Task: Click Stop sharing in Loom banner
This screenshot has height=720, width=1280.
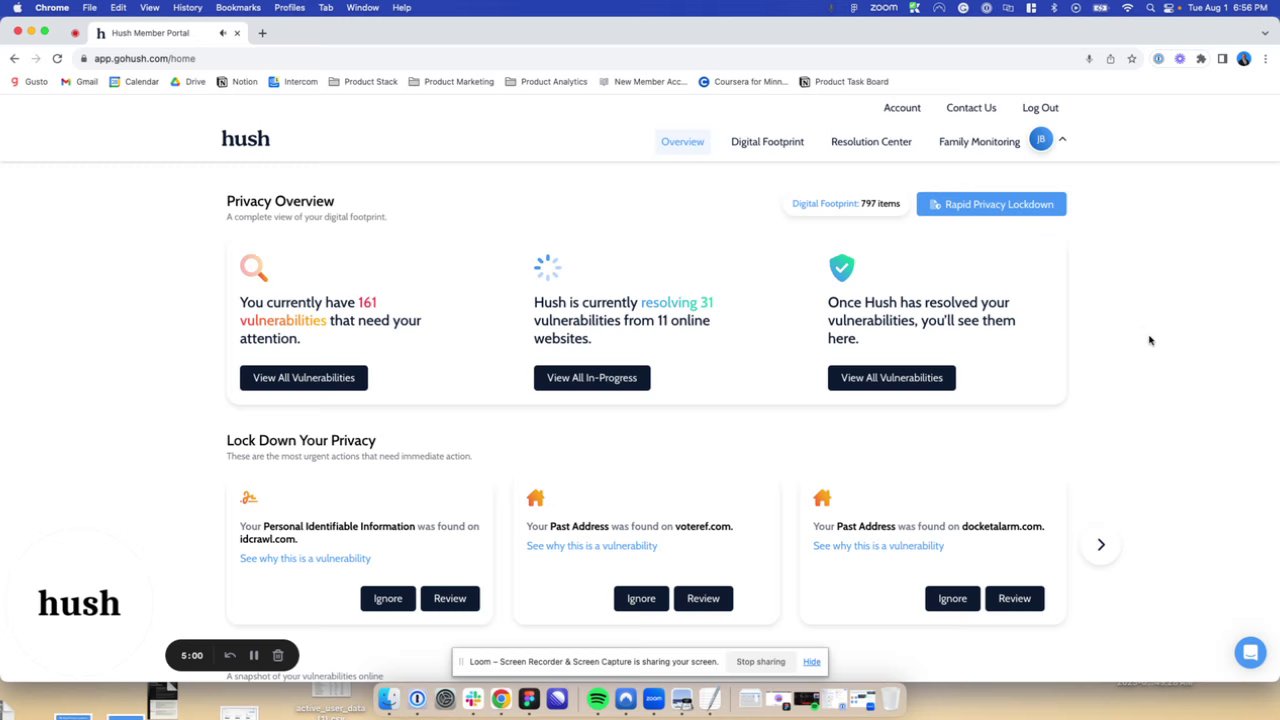Action: (761, 662)
